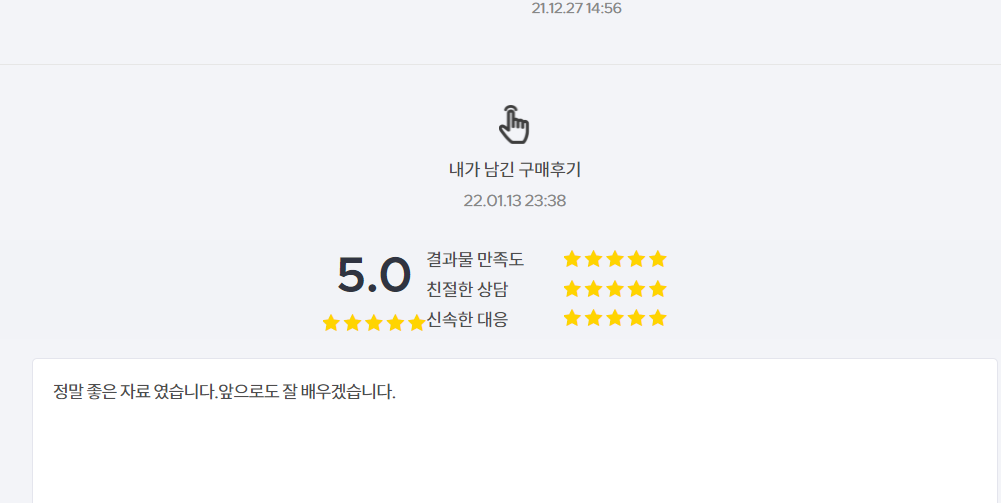
Task: Click the middle overall star below 5.0
Action: click(373, 323)
